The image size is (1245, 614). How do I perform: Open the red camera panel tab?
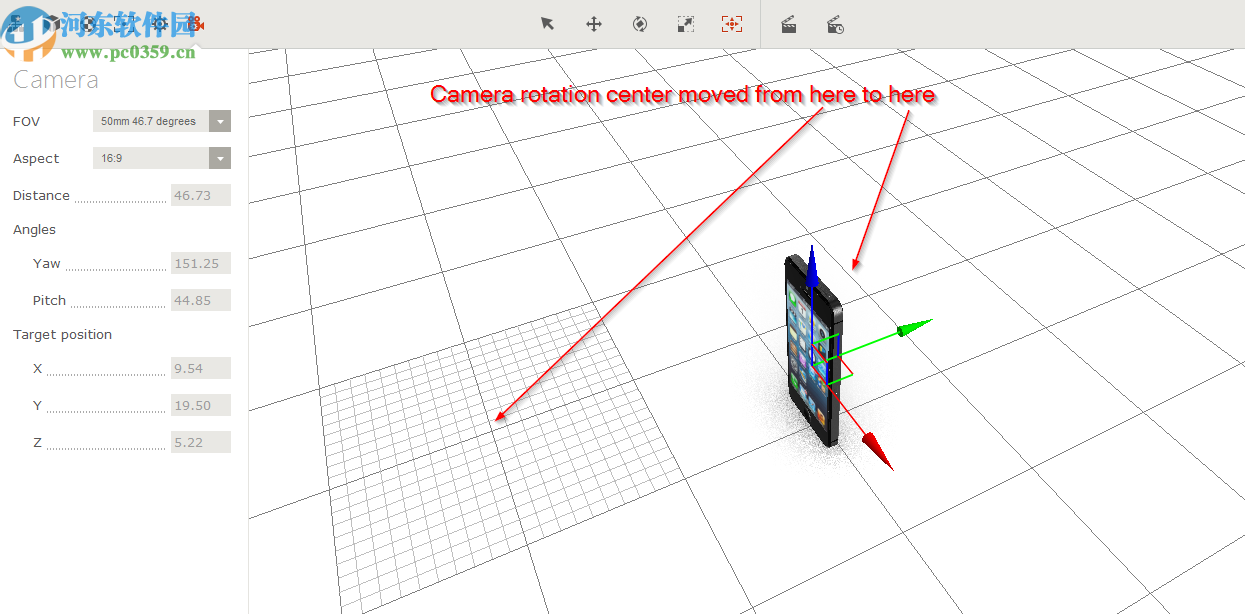click(196, 24)
